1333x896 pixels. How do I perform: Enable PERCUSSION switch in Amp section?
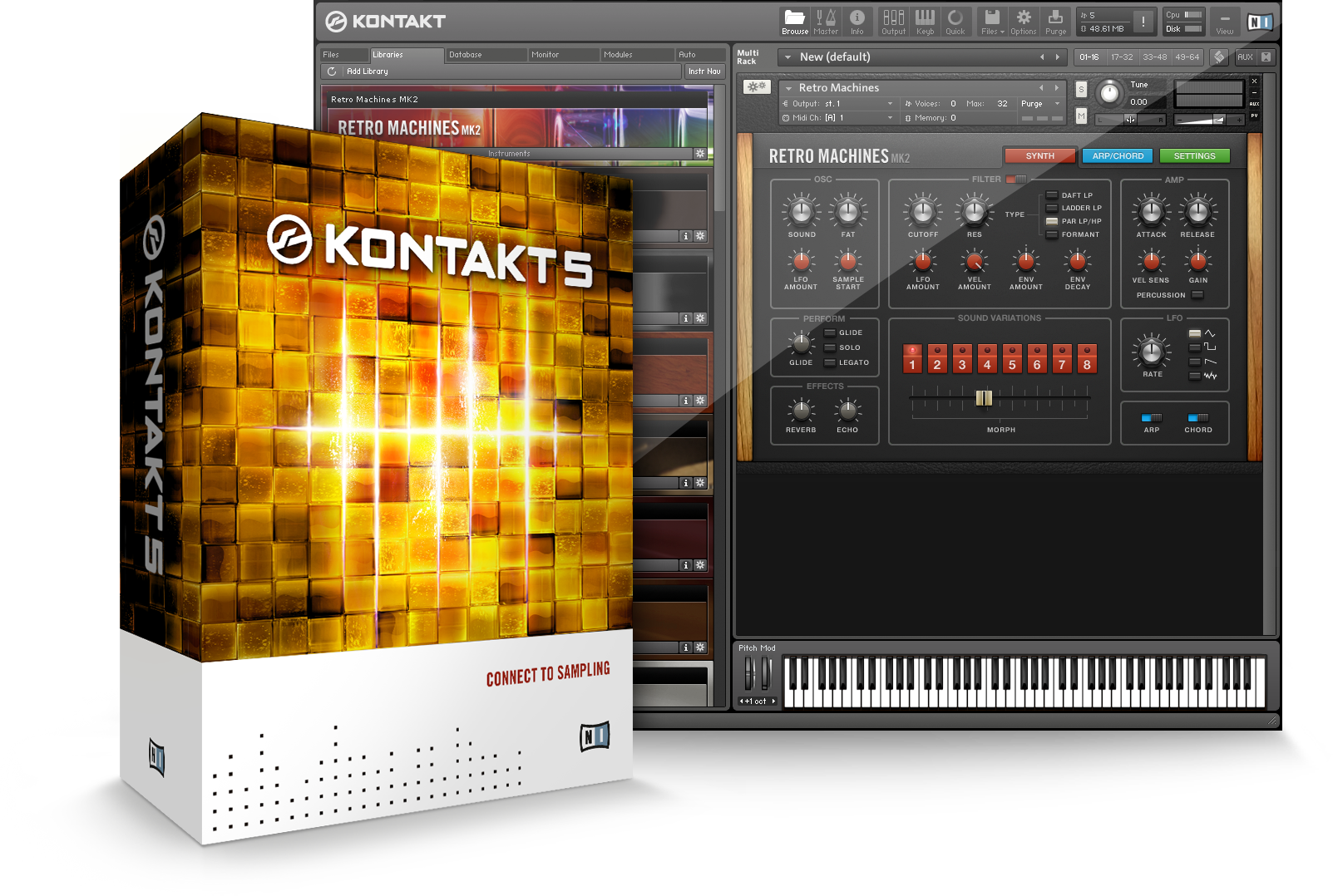point(1197,295)
